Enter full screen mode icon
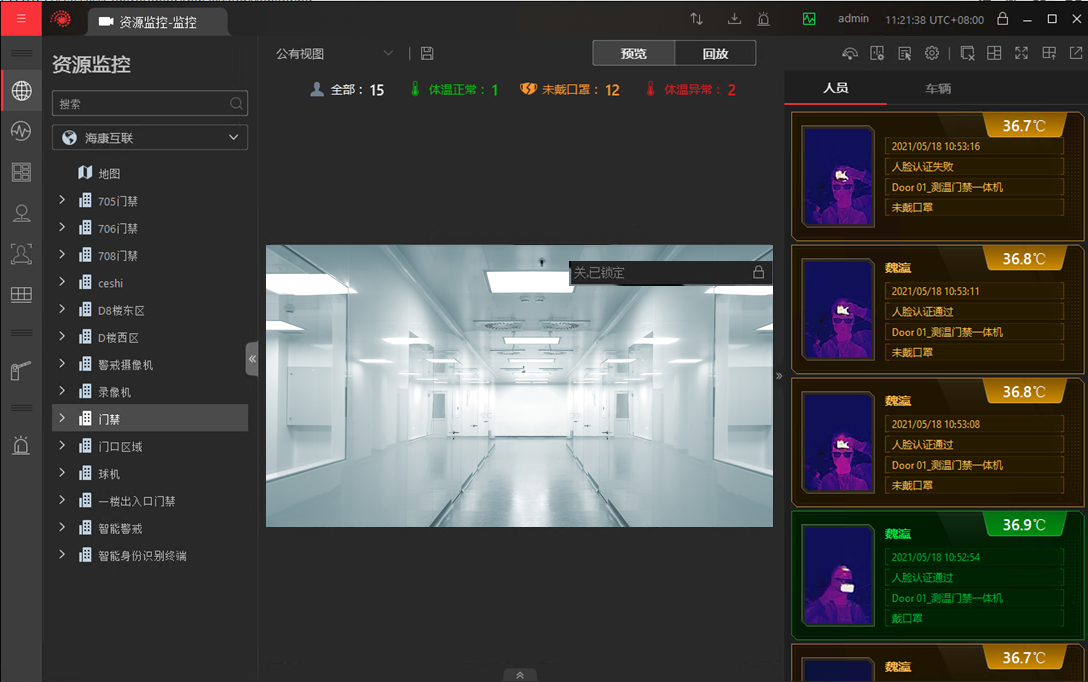Viewport: 1088px width, 682px height. 1021,54
